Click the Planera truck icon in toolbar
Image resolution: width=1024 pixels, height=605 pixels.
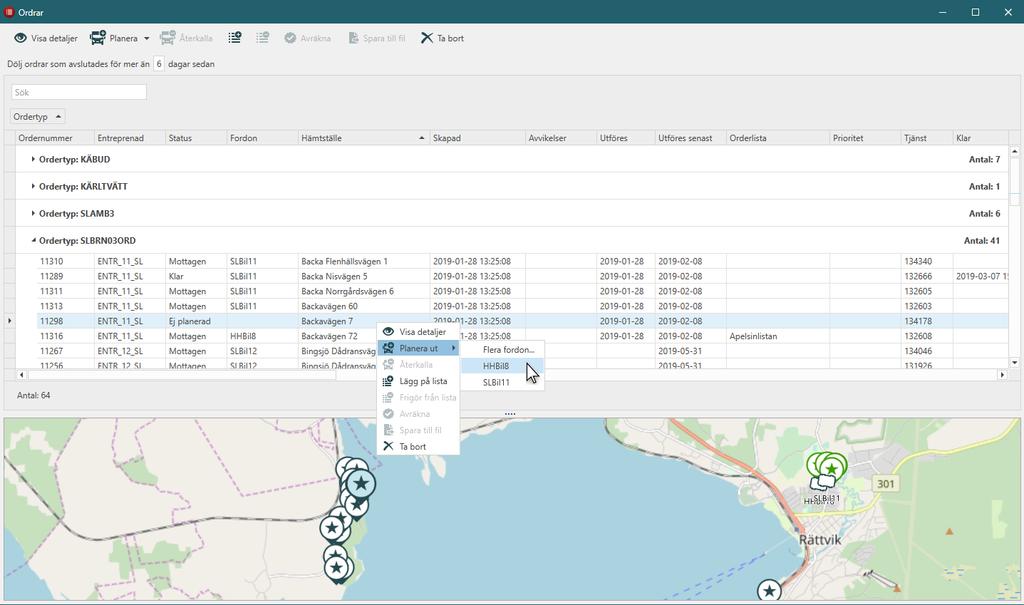point(98,38)
